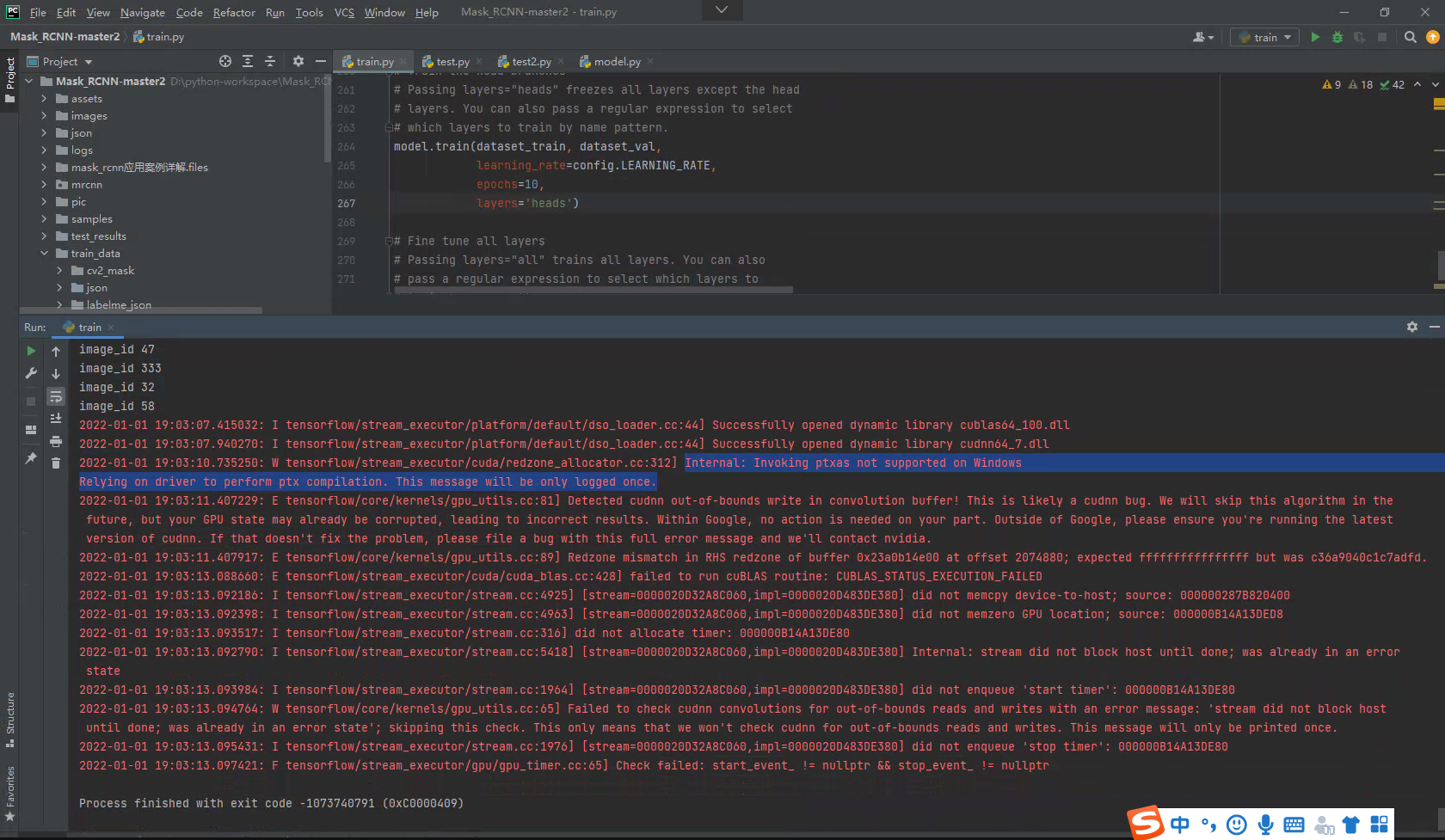Toggle soft-wrap in Run console
The width and height of the screenshot is (1445, 840).
pyautogui.click(x=56, y=396)
